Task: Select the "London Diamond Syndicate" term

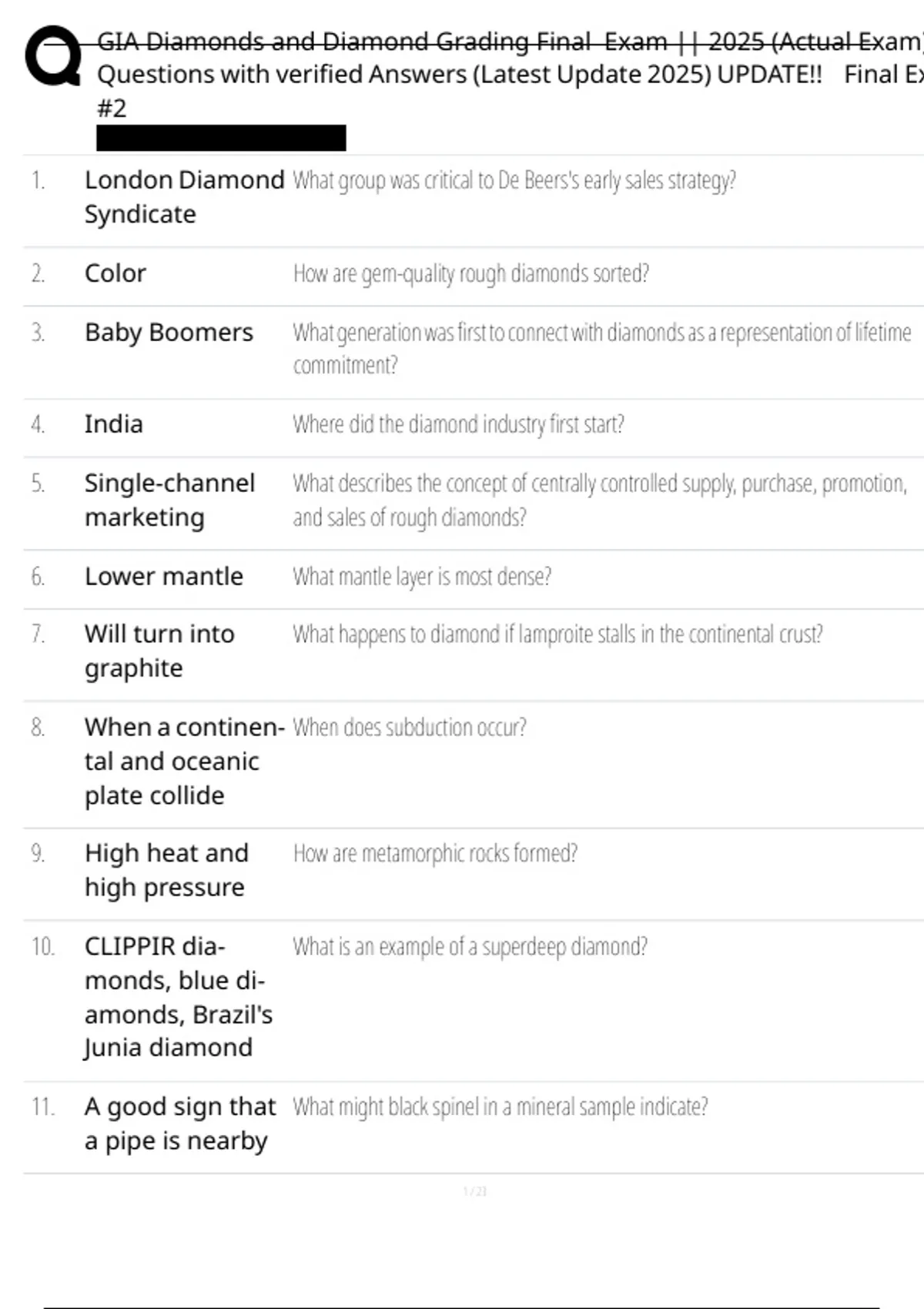Action: tap(184, 196)
